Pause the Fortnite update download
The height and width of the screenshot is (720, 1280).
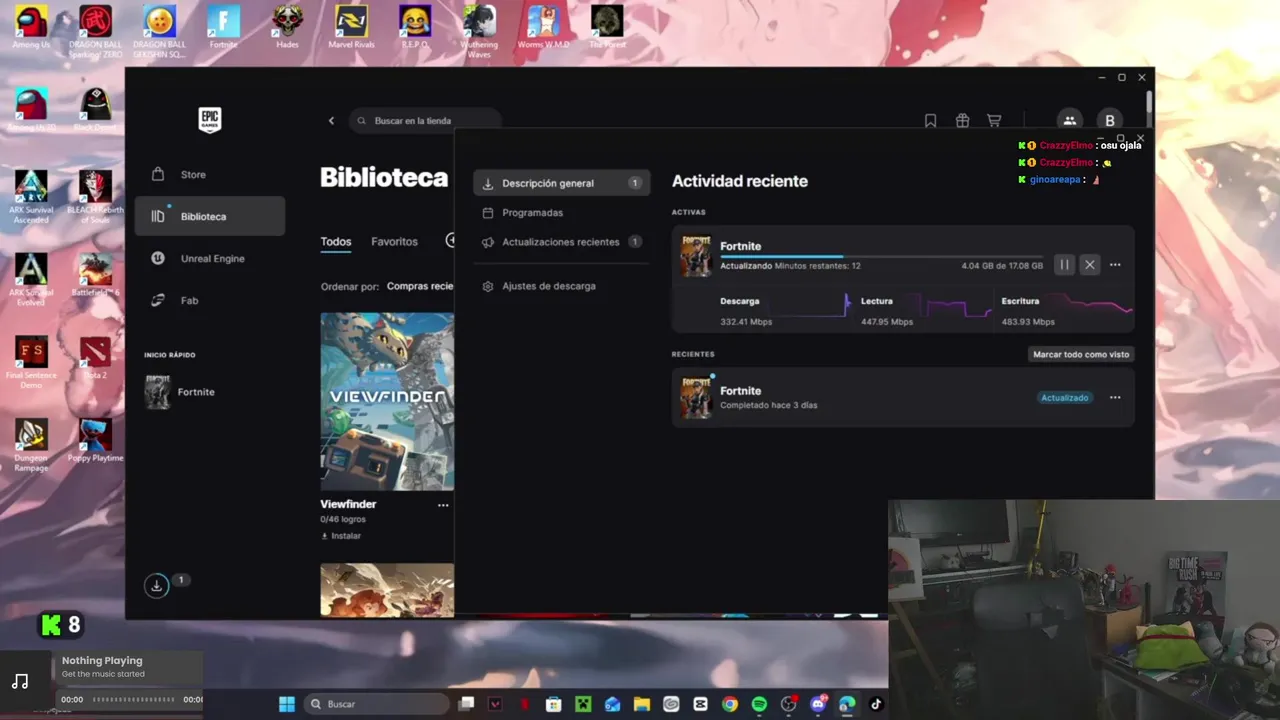coord(1064,265)
